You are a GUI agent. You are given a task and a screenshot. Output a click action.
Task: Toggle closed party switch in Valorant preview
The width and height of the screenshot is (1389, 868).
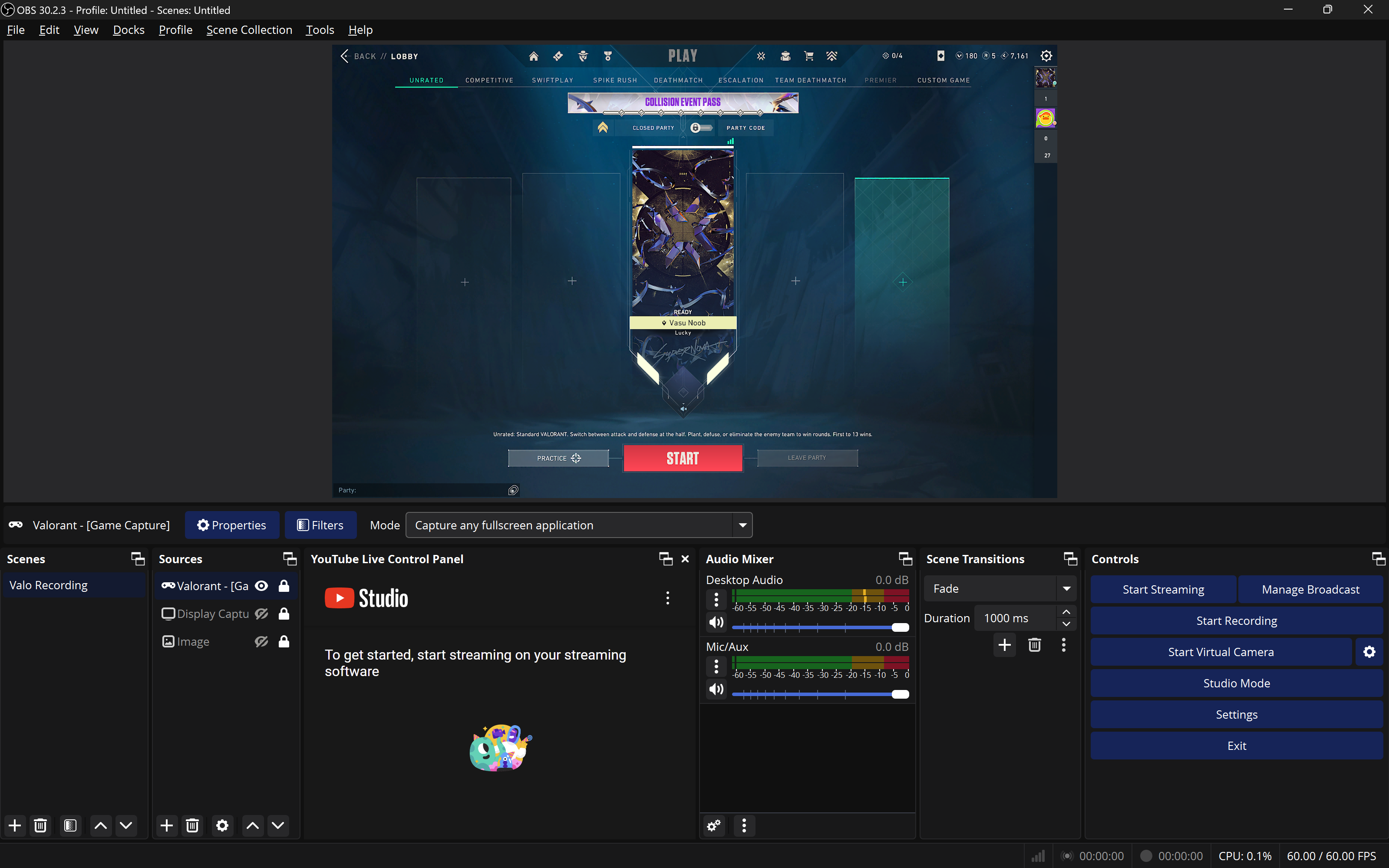(701, 128)
